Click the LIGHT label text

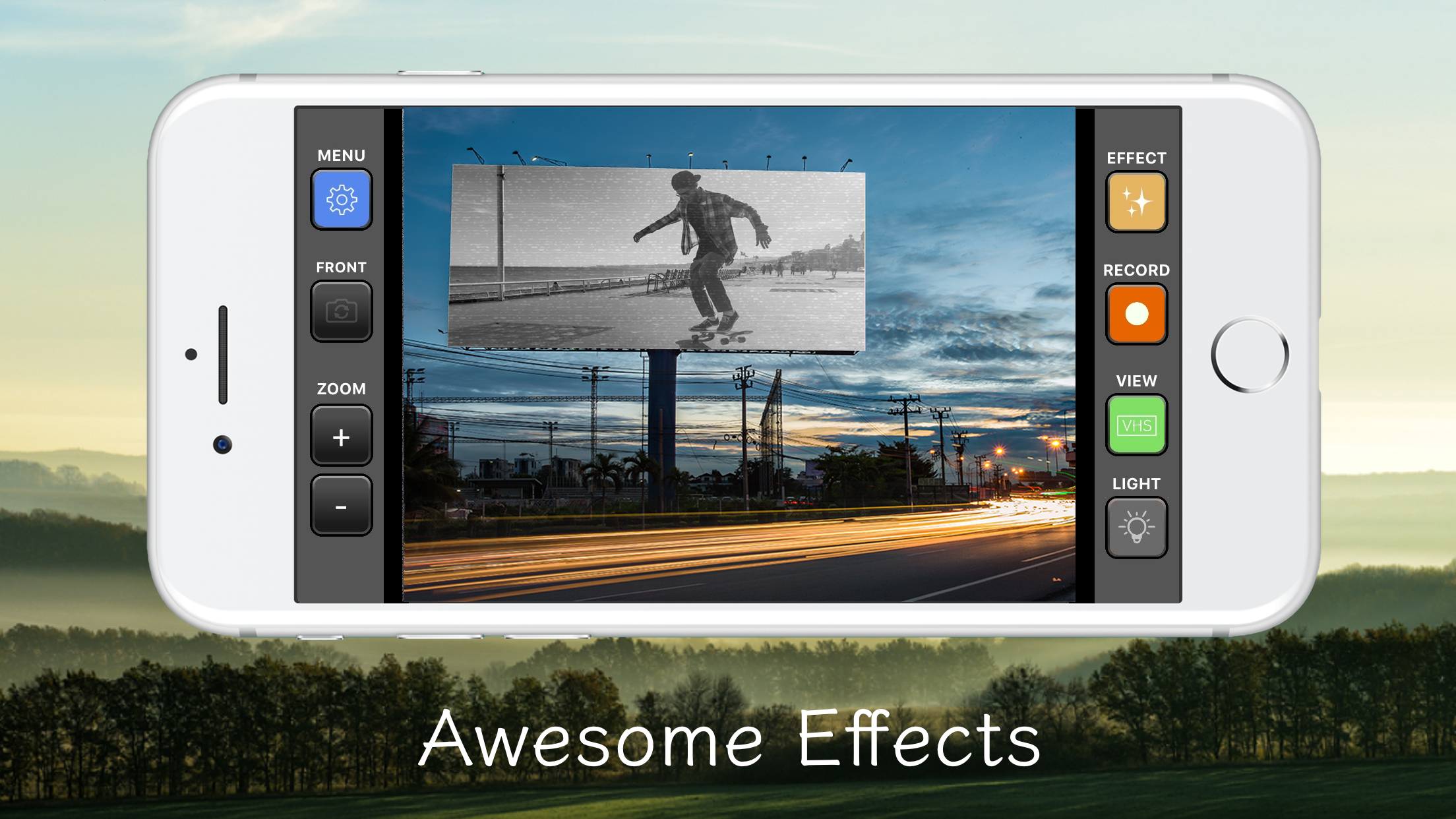1136,484
